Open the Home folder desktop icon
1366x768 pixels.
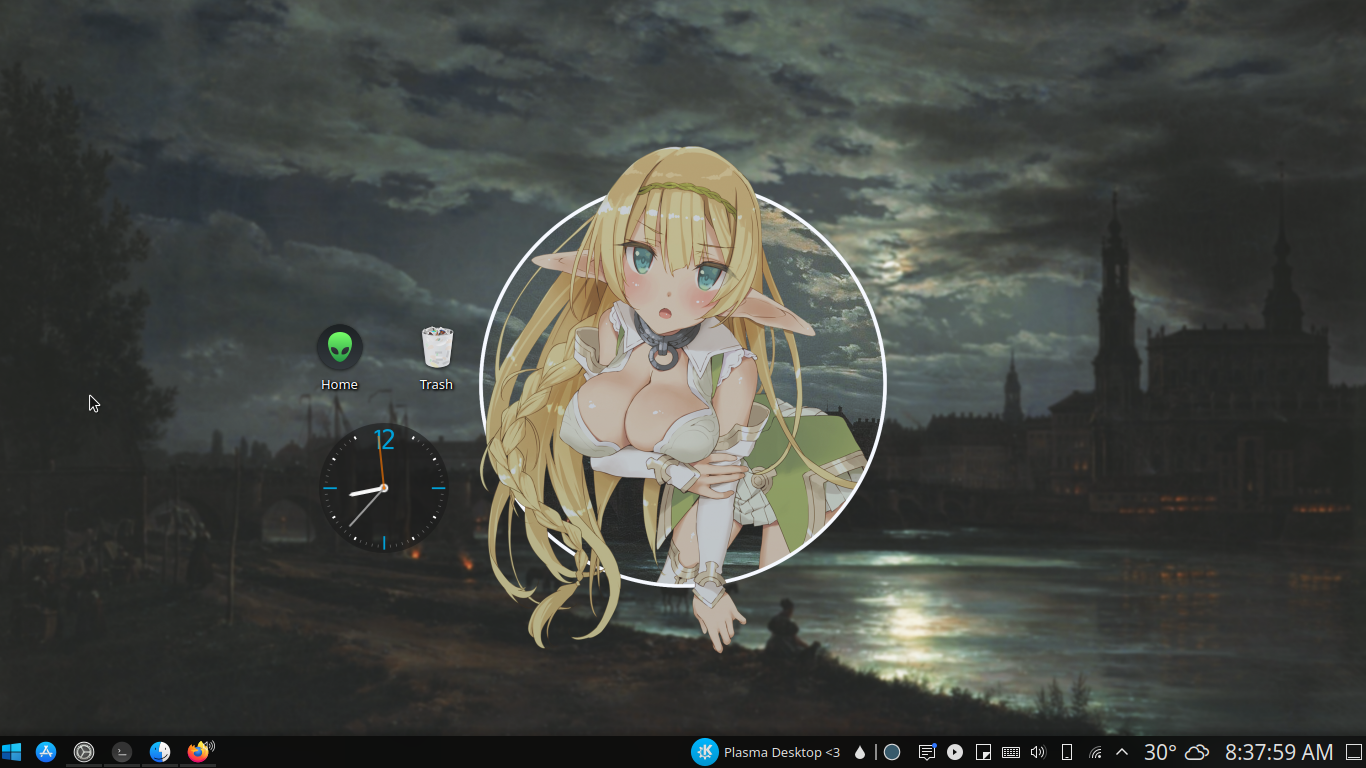pyautogui.click(x=340, y=358)
